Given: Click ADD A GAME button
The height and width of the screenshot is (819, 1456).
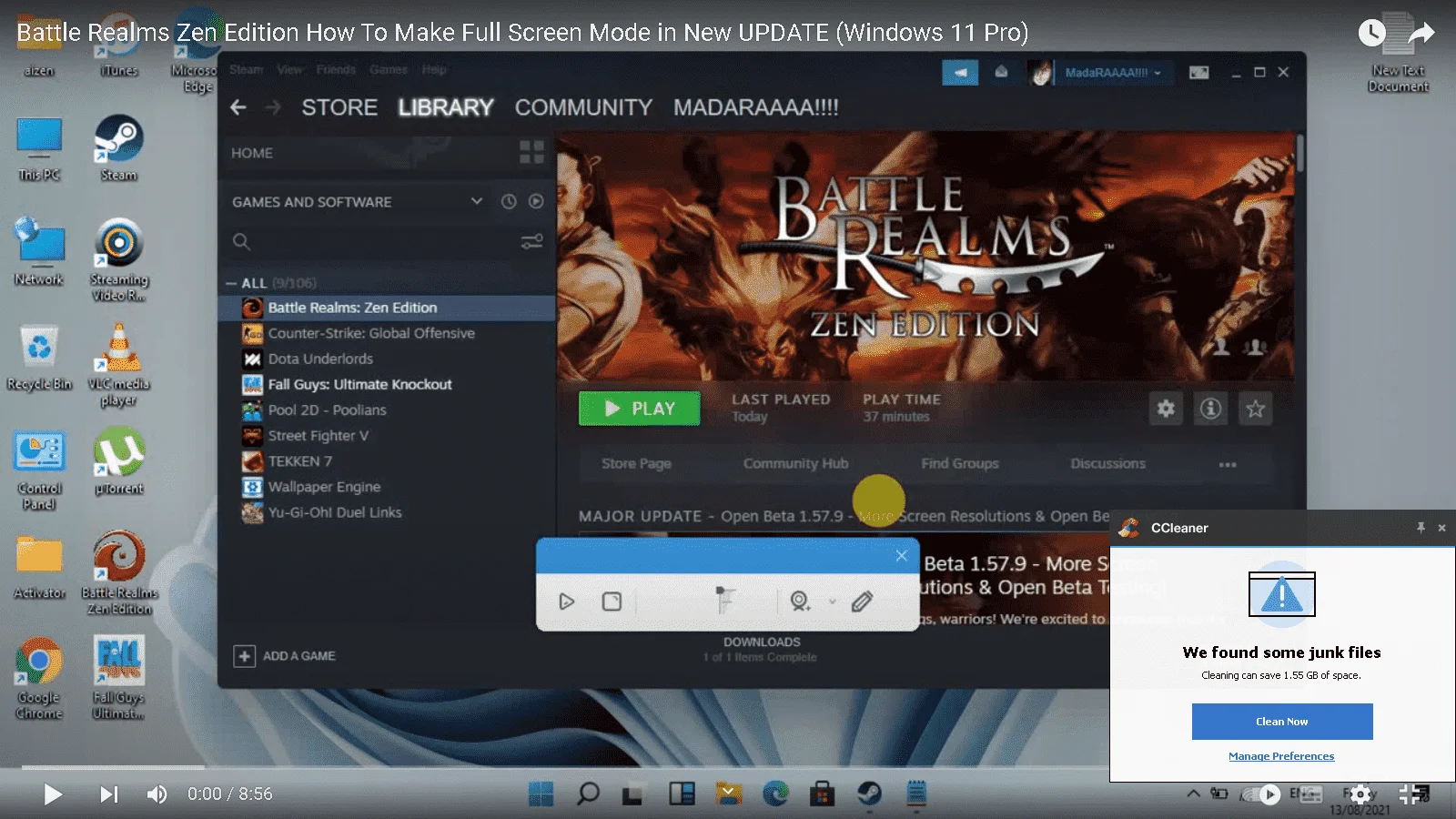Looking at the screenshot, I should (x=285, y=656).
